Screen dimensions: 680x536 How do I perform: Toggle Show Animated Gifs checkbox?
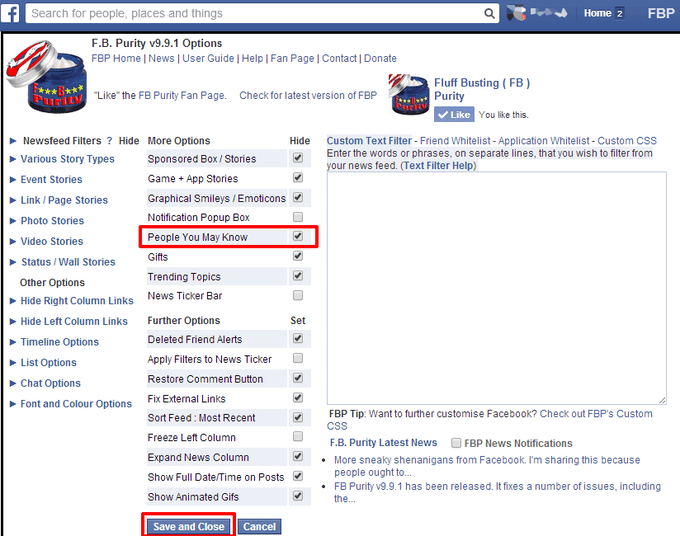click(x=298, y=496)
